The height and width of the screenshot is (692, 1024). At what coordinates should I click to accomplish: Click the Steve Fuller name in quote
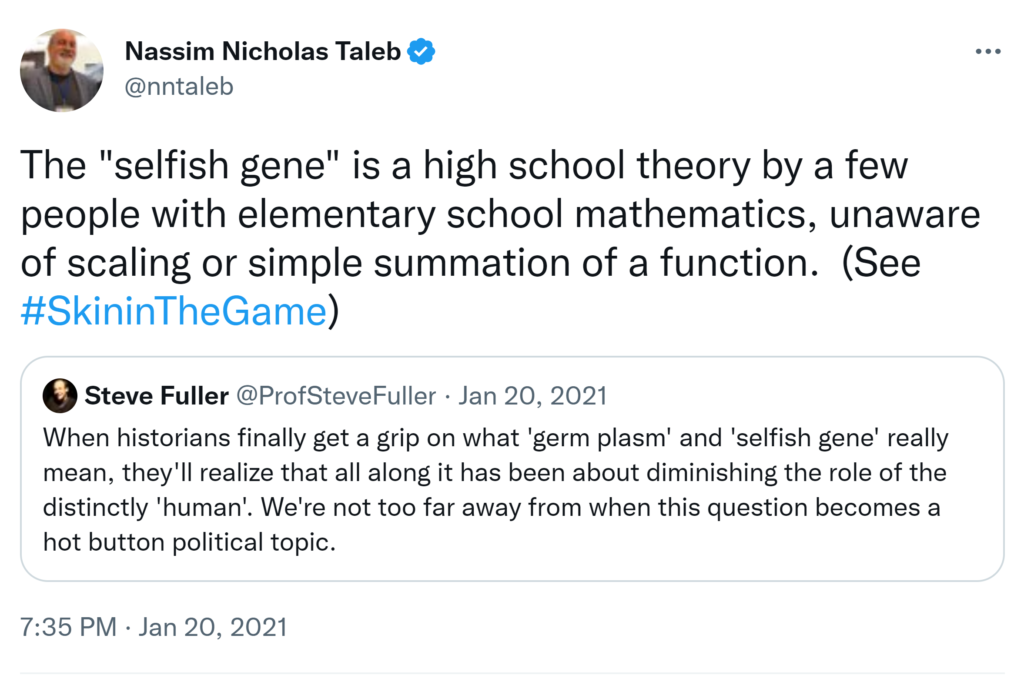pyautogui.click(x=156, y=396)
